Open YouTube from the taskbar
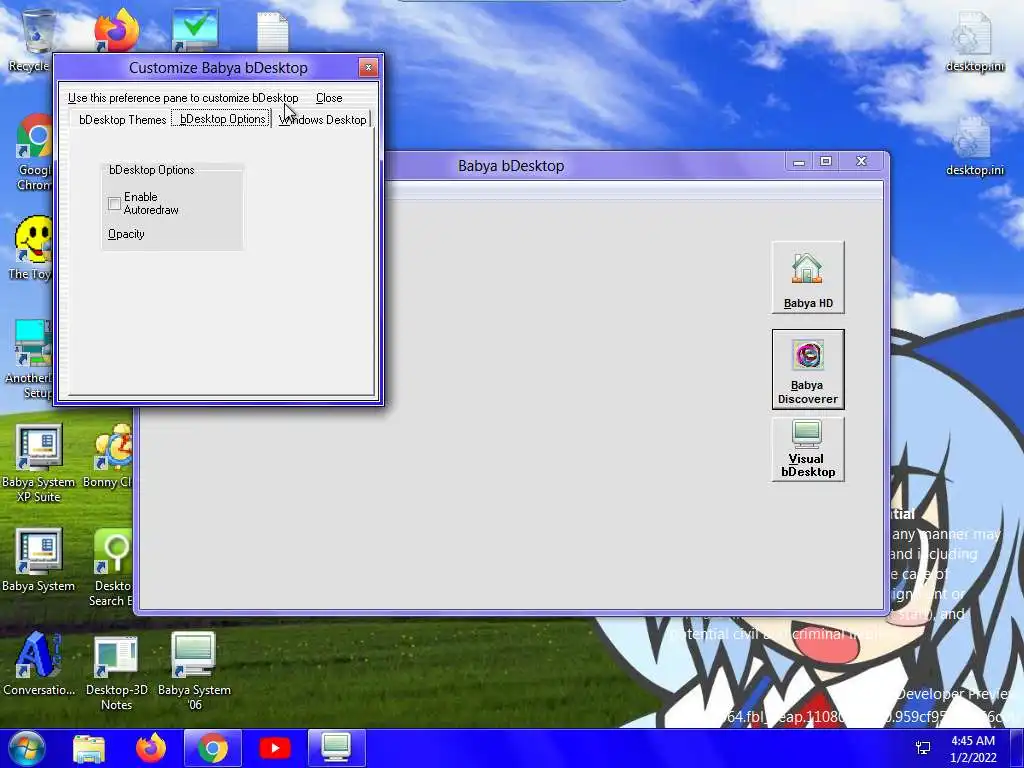This screenshot has width=1024, height=768. click(x=275, y=748)
